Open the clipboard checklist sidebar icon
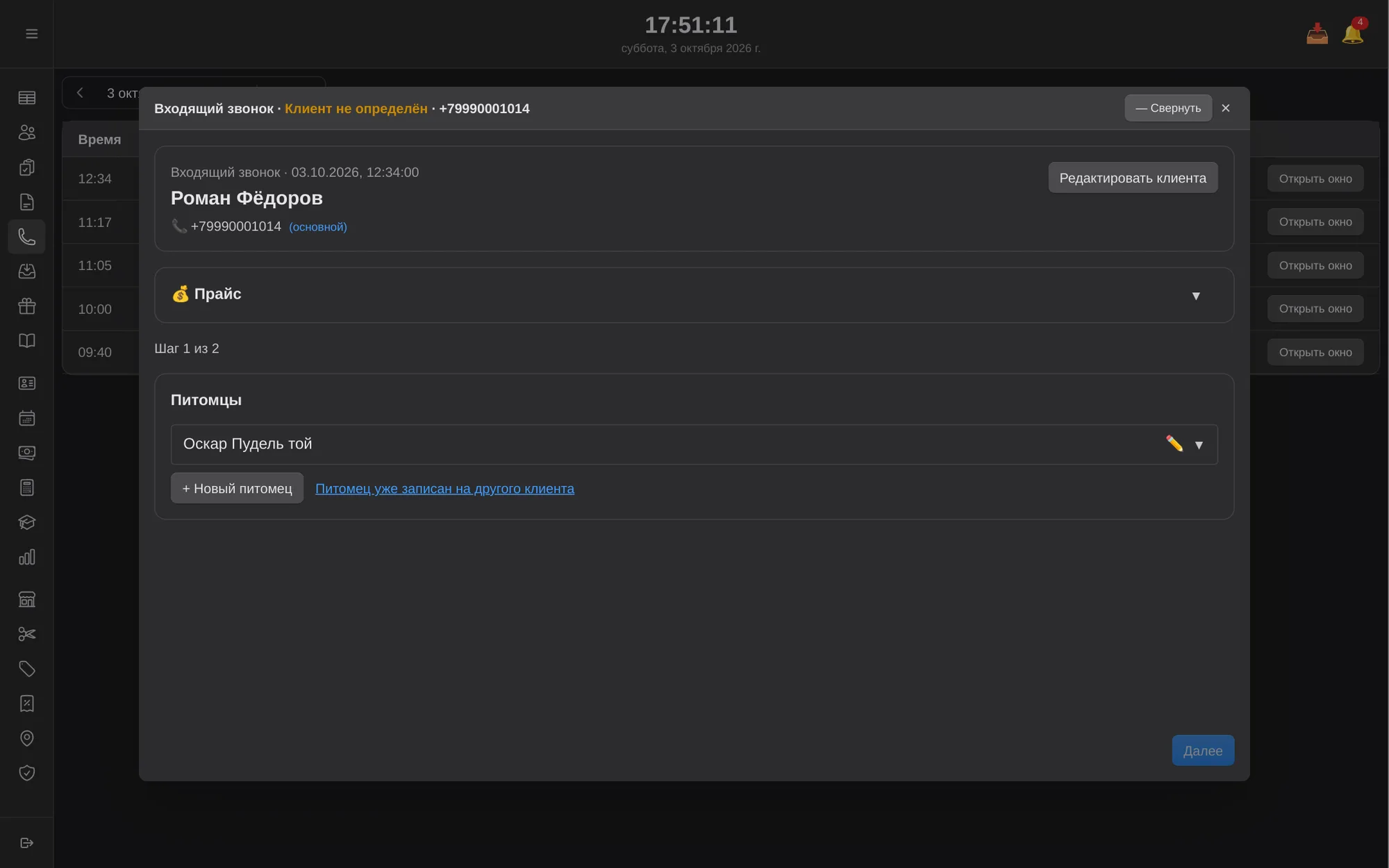The width and height of the screenshot is (1389, 868). [26, 167]
